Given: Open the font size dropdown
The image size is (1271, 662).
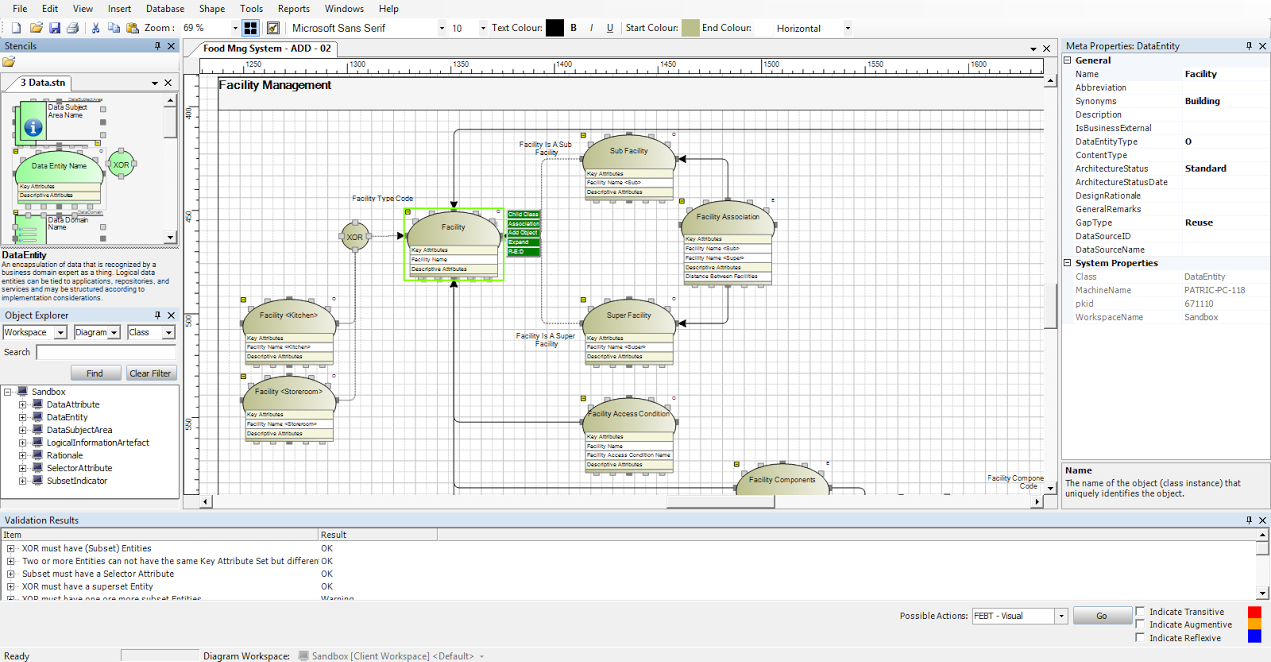Looking at the screenshot, I should pos(483,28).
